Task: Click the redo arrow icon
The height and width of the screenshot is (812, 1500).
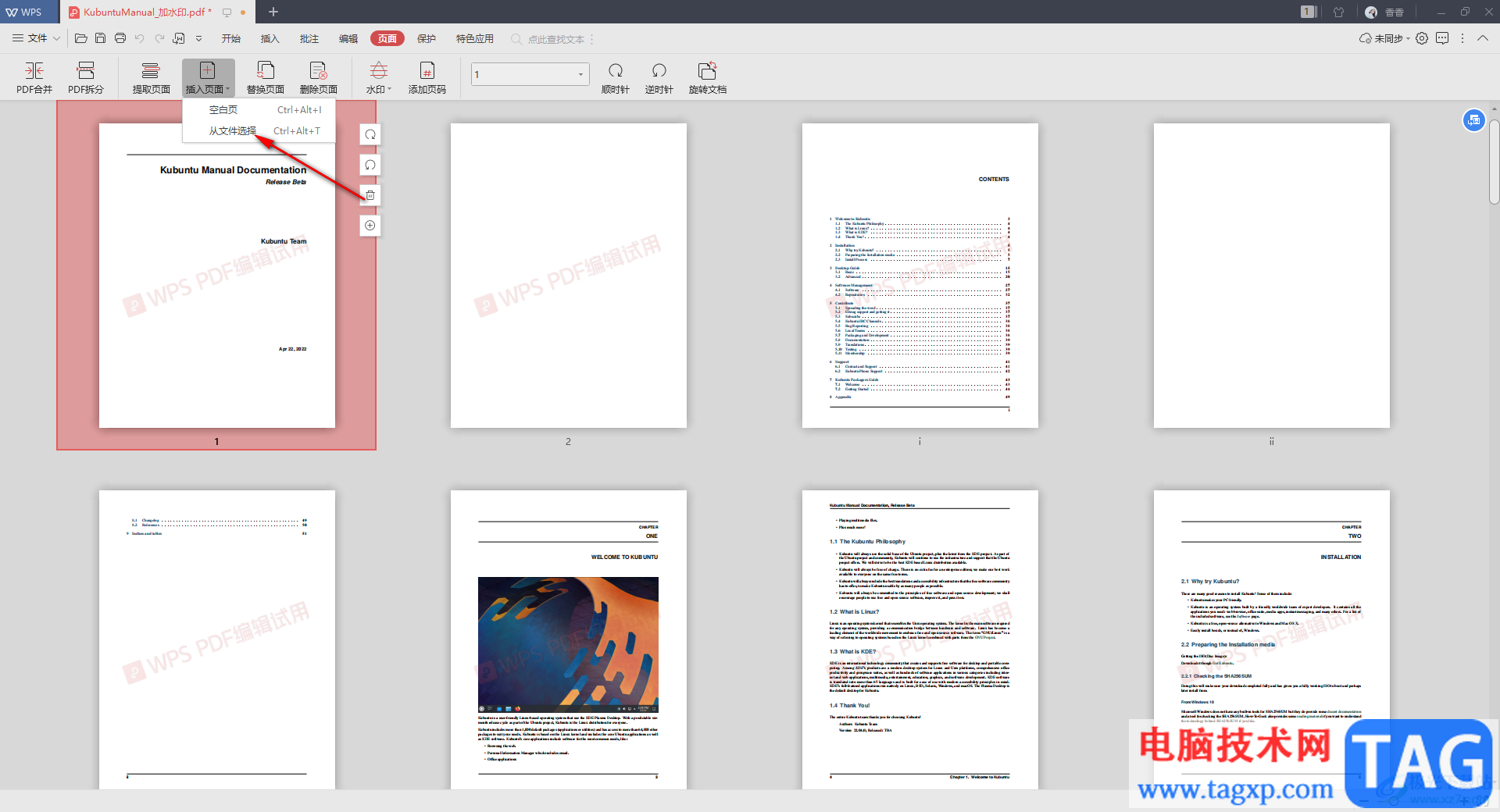Action: point(159,38)
